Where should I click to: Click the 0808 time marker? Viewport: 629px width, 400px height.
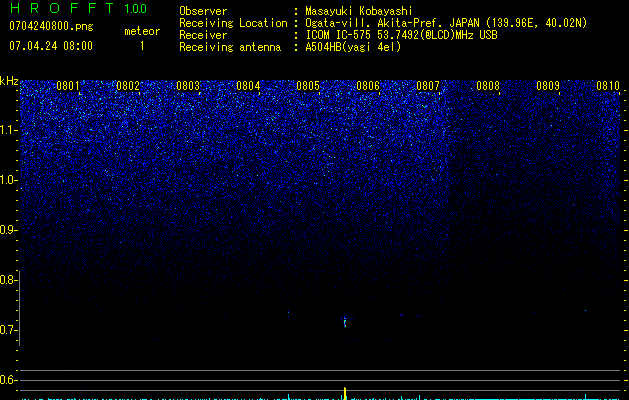pos(488,86)
